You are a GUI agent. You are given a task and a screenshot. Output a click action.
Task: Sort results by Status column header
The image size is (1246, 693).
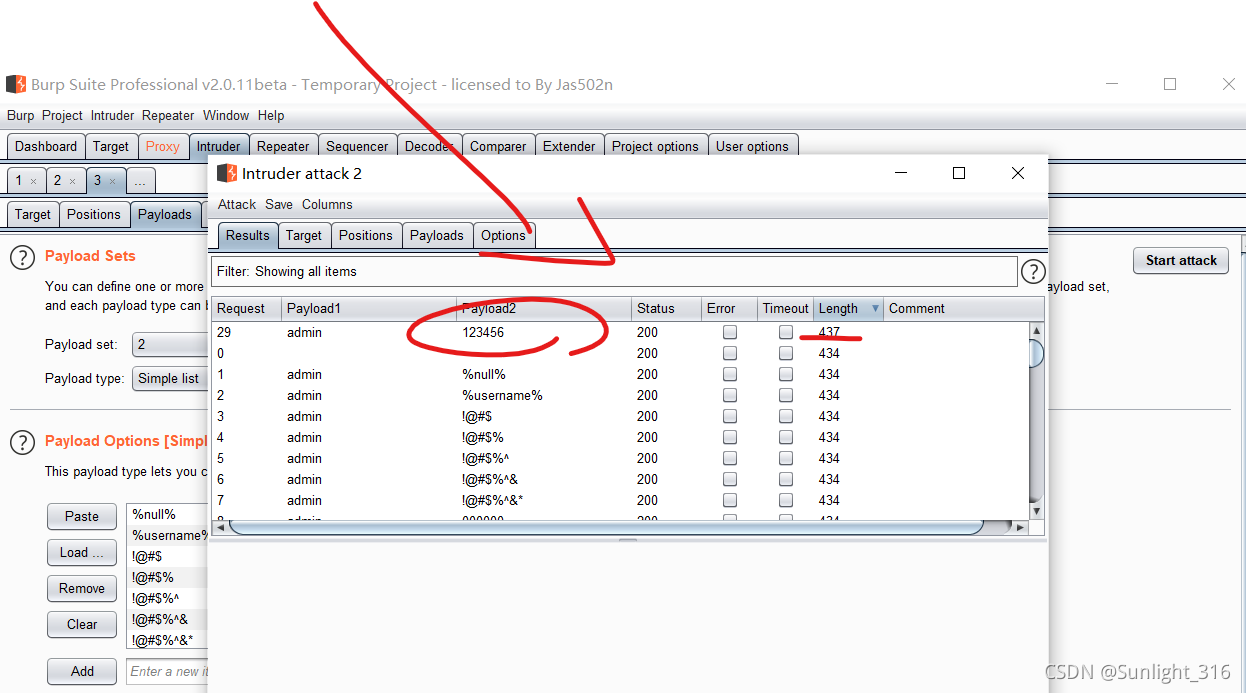pos(665,308)
